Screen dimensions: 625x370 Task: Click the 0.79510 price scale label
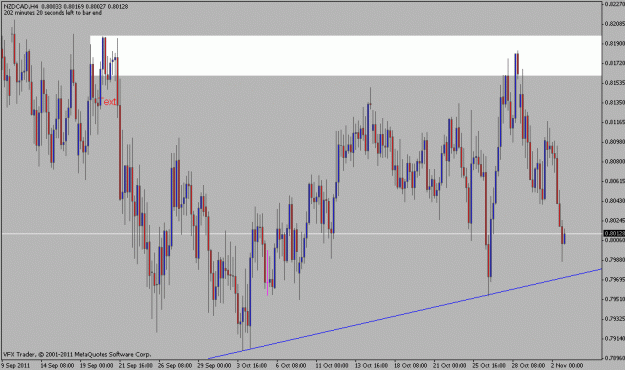(x=615, y=299)
